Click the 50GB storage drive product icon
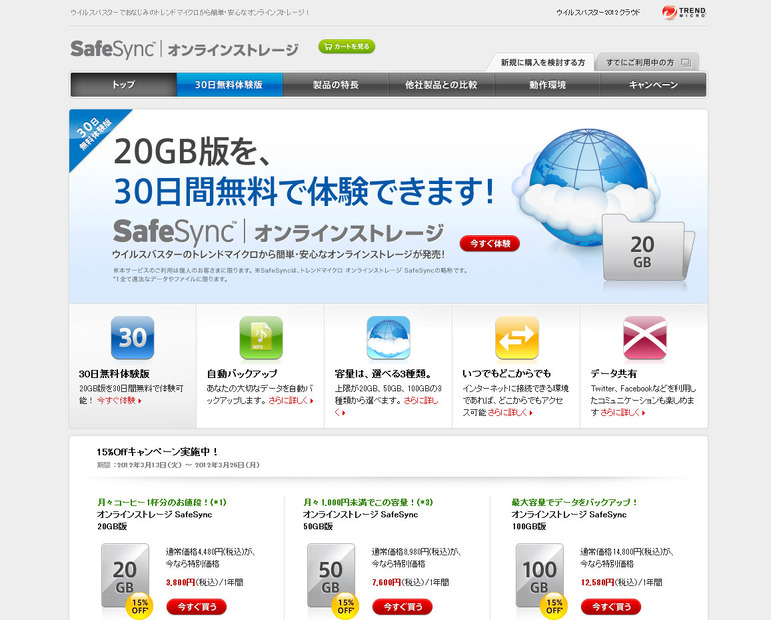This screenshot has width=771, height=620. (x=331, y=573)
